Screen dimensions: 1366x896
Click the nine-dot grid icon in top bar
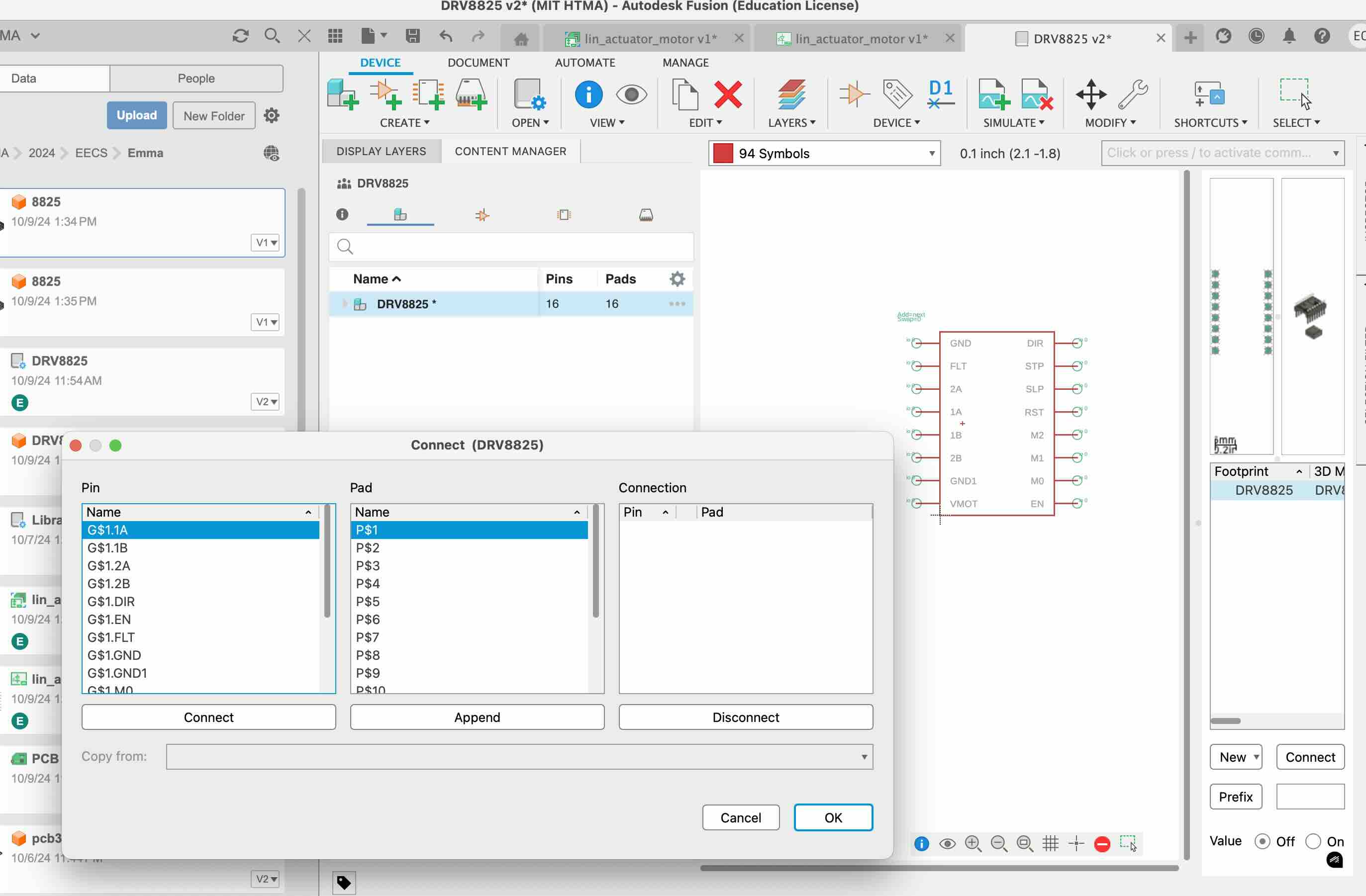point(335,36)
